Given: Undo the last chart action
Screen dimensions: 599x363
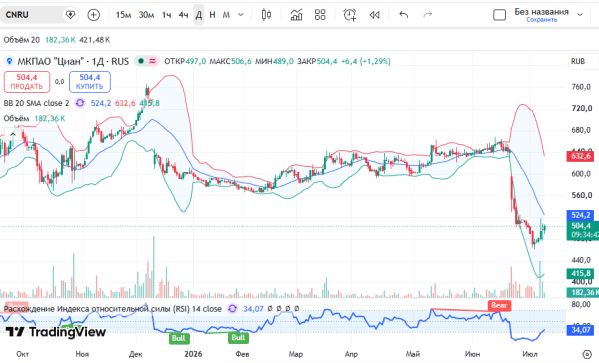Looking at the screenshot, I should click(404, 15).
